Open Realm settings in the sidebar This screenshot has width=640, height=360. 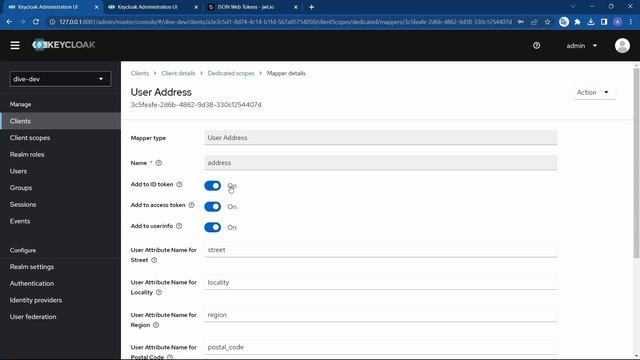click(x=60, y=267)
